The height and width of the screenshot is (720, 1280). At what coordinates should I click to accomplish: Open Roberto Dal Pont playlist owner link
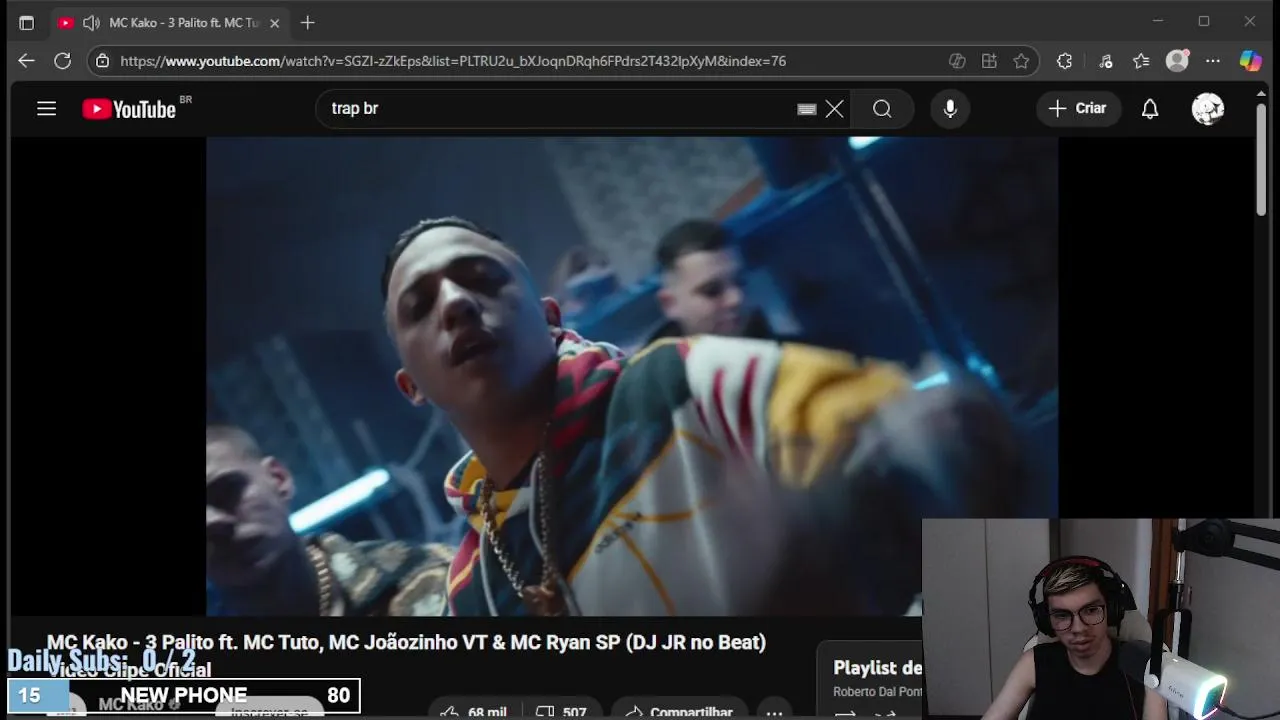point(877,692)
